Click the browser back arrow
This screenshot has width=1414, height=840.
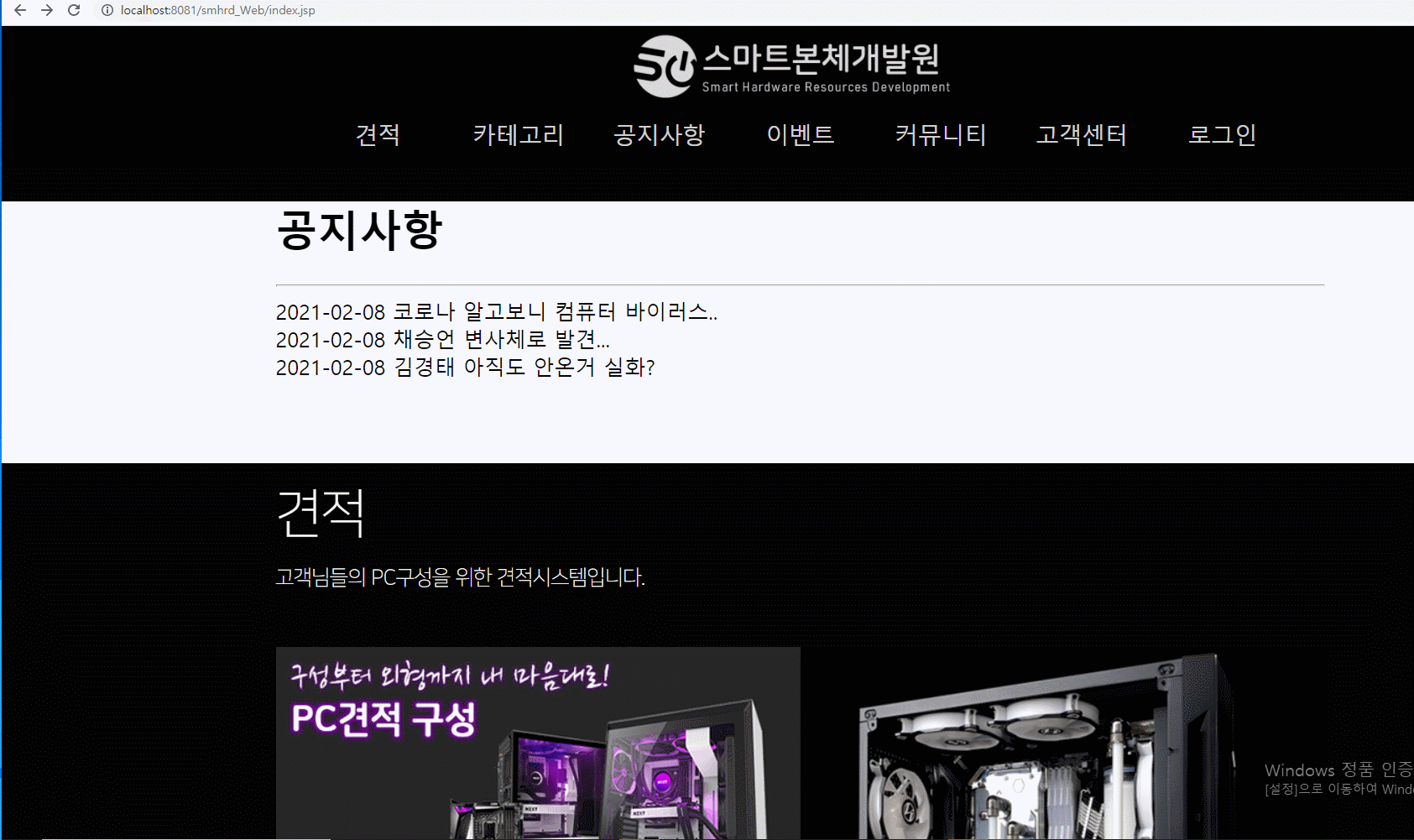tap(20, 10)
